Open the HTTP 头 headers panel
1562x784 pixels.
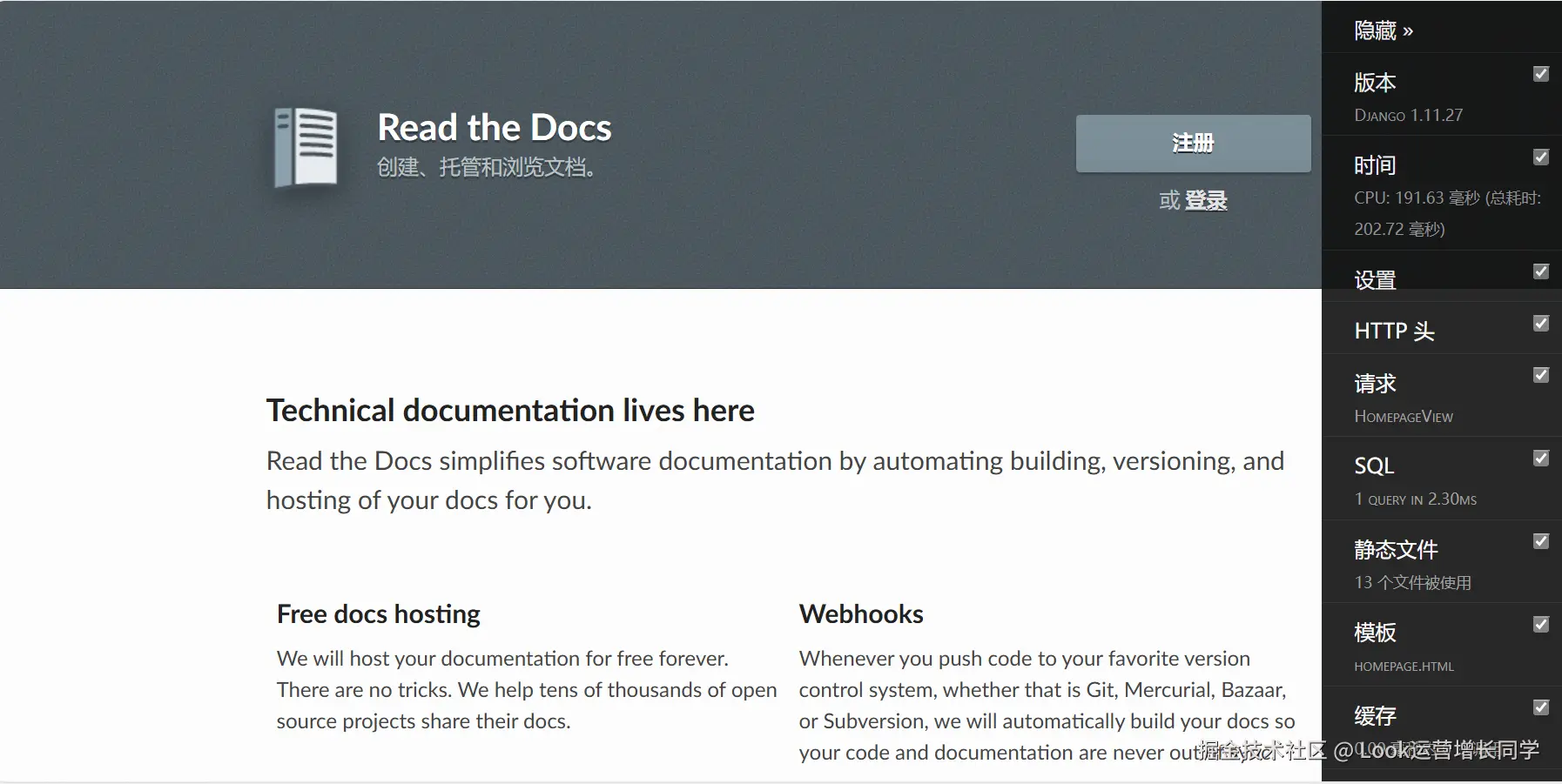click(1394, 331)
